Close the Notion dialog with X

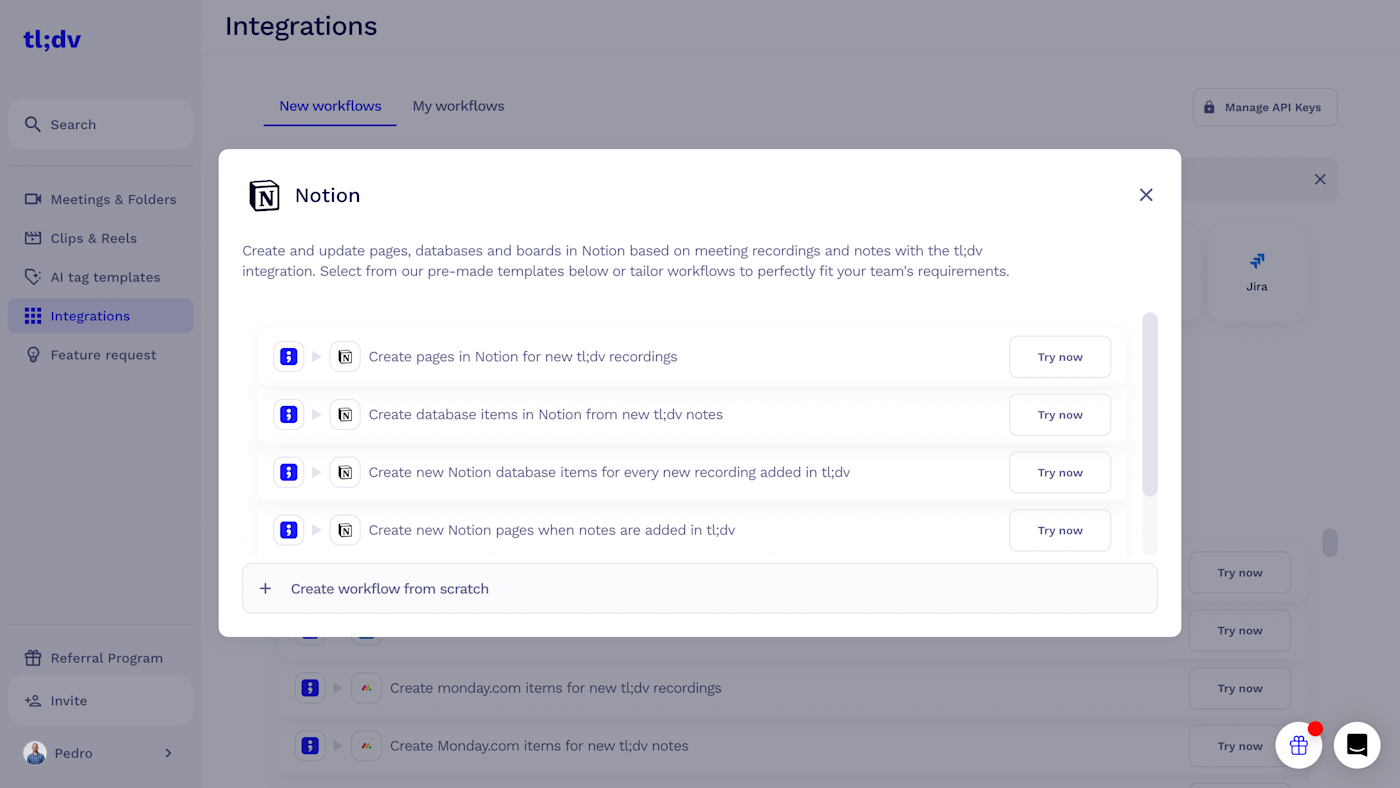tap(1146, 195)
